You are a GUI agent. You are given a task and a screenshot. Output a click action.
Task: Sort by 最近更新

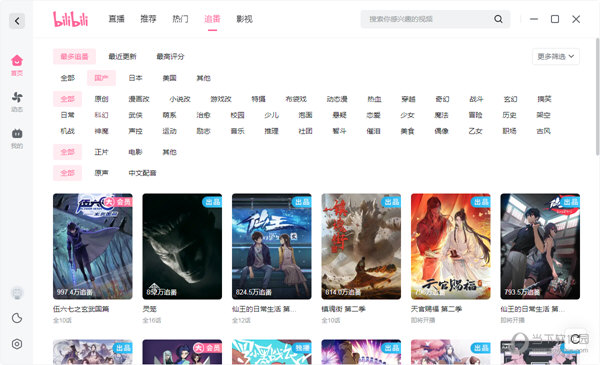click(x=122, y=57)
